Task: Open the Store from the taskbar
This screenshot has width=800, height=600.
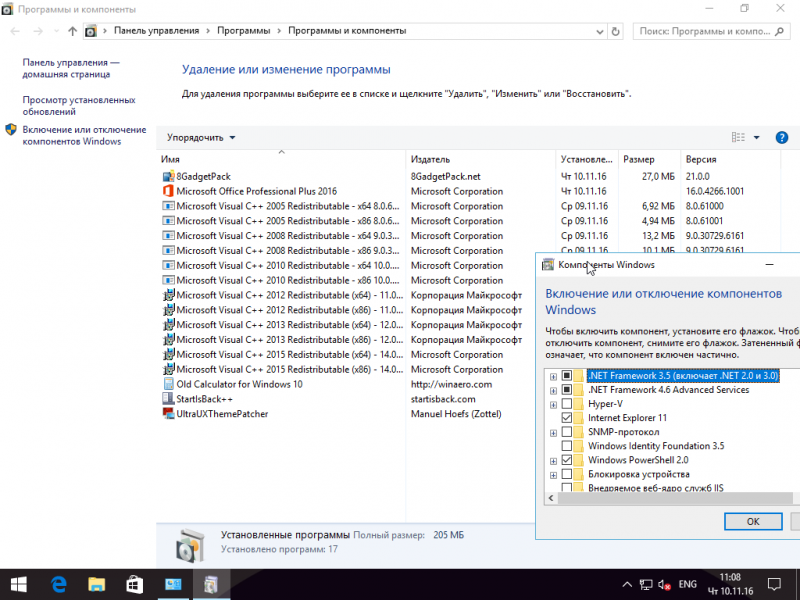Action: coord(135,584)
